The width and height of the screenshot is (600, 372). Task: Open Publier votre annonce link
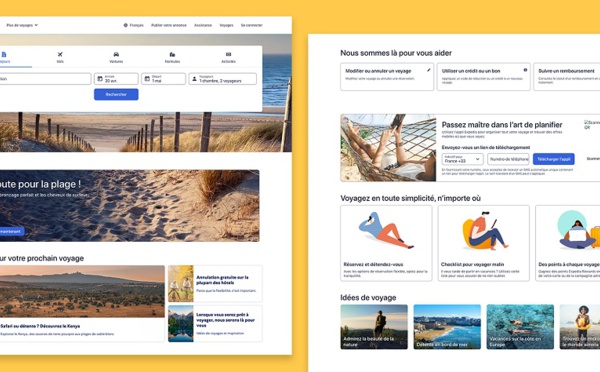pyautogui.click(x=169, y=25)
